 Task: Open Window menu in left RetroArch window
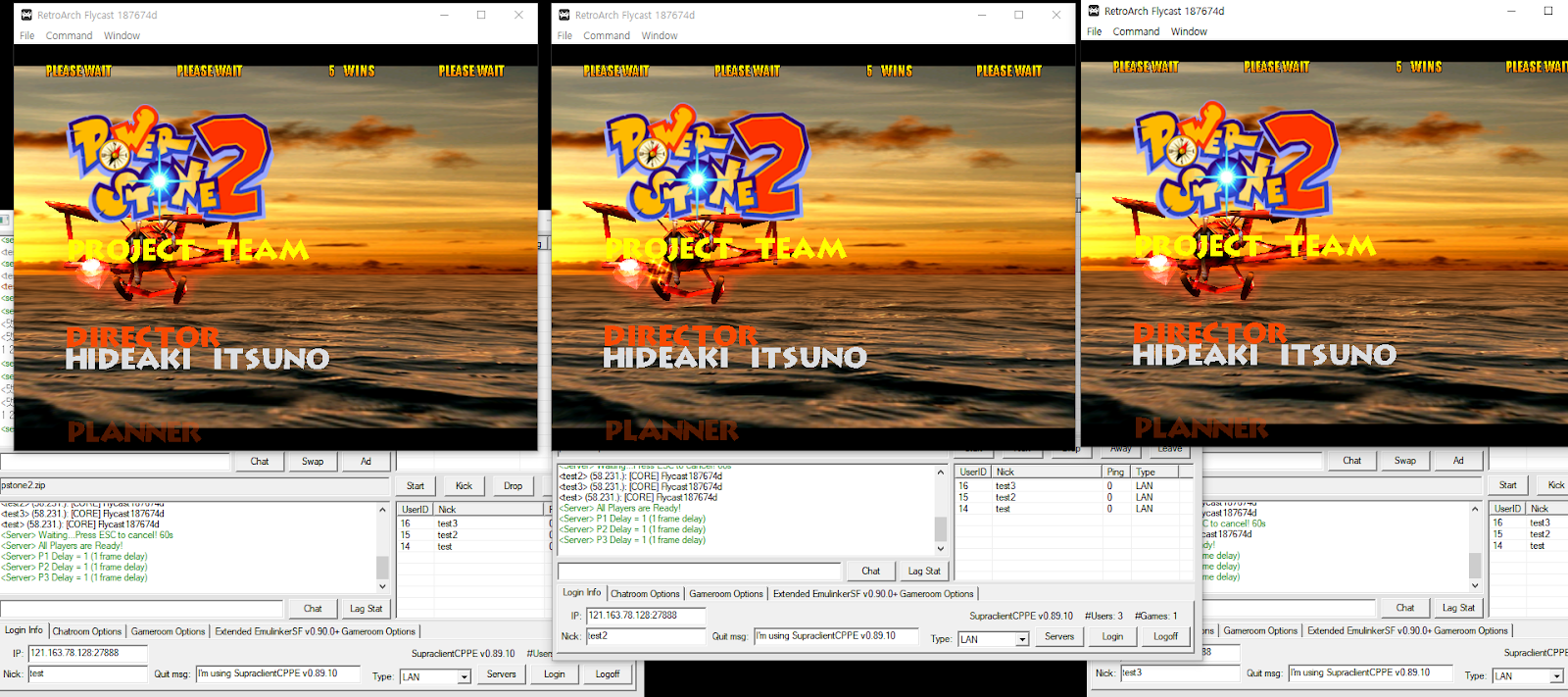click(122, 35)
